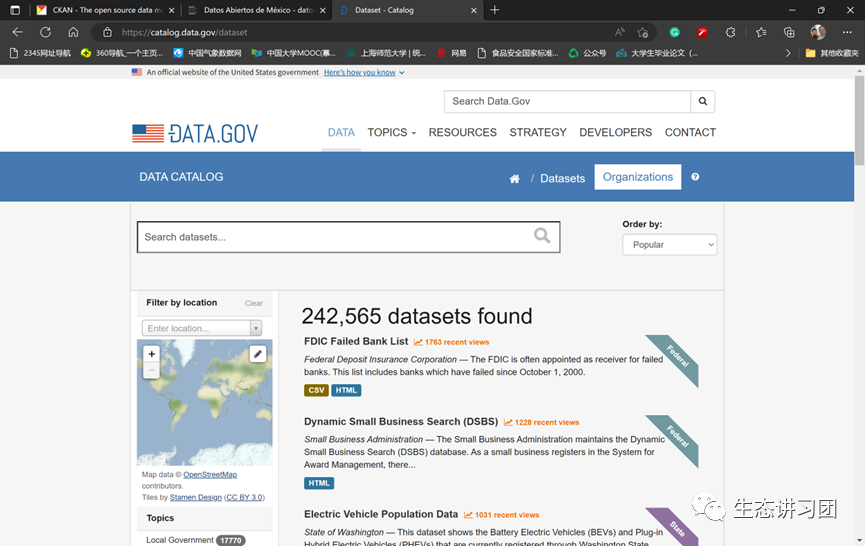
Task: Switch to Datos Abiertos de México tab
Action: (257, 10)
